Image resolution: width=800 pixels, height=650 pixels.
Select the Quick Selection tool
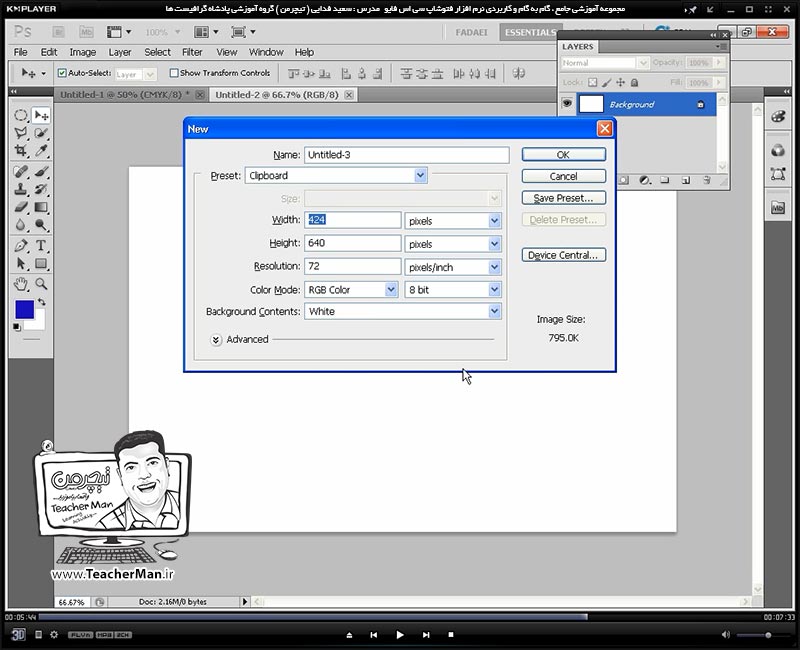41,133
